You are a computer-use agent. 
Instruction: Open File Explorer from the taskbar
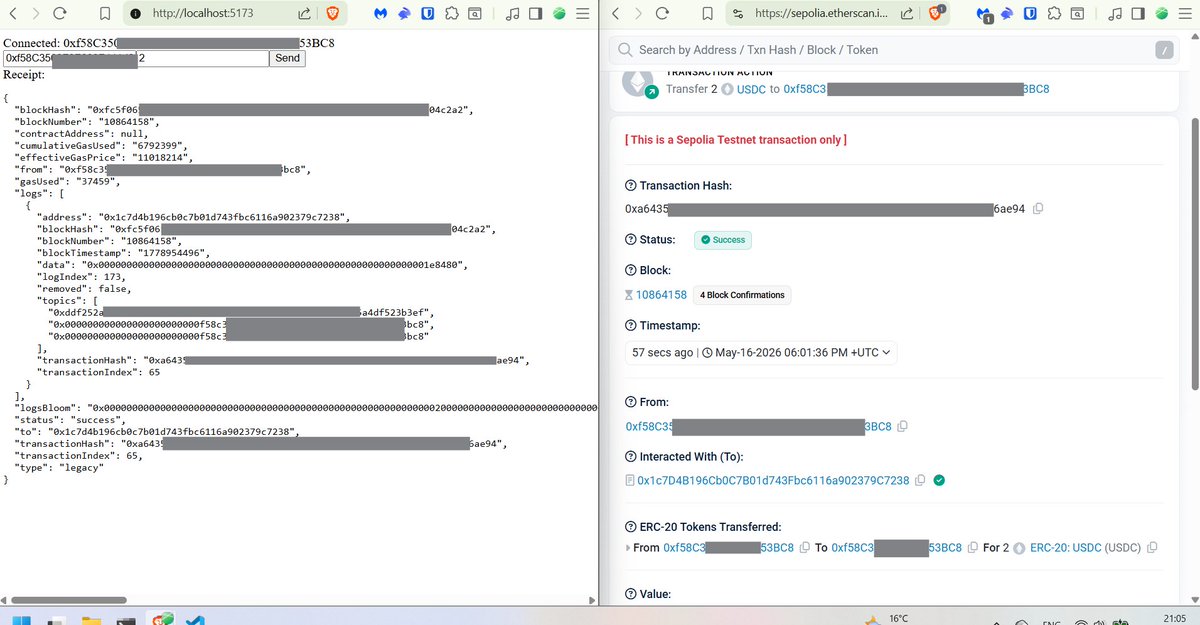[x=92, y=620]
